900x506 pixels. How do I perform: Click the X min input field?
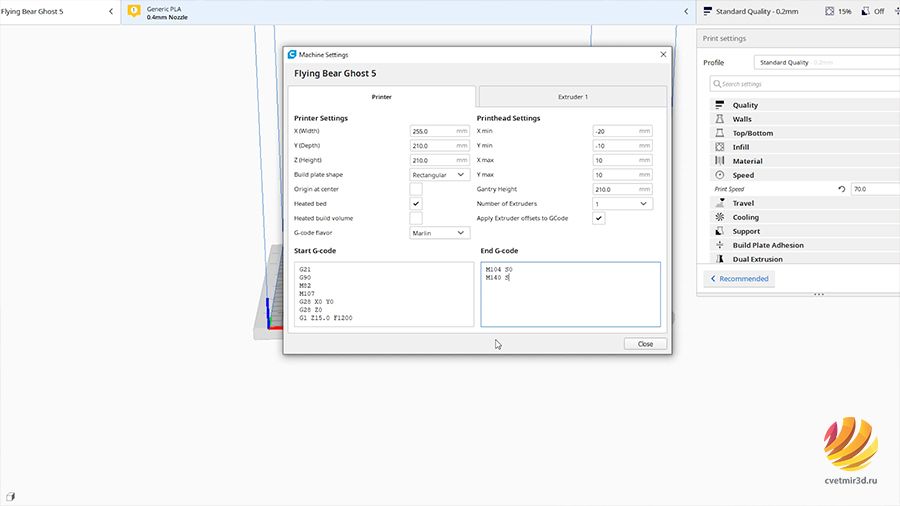tap(622, 131)
